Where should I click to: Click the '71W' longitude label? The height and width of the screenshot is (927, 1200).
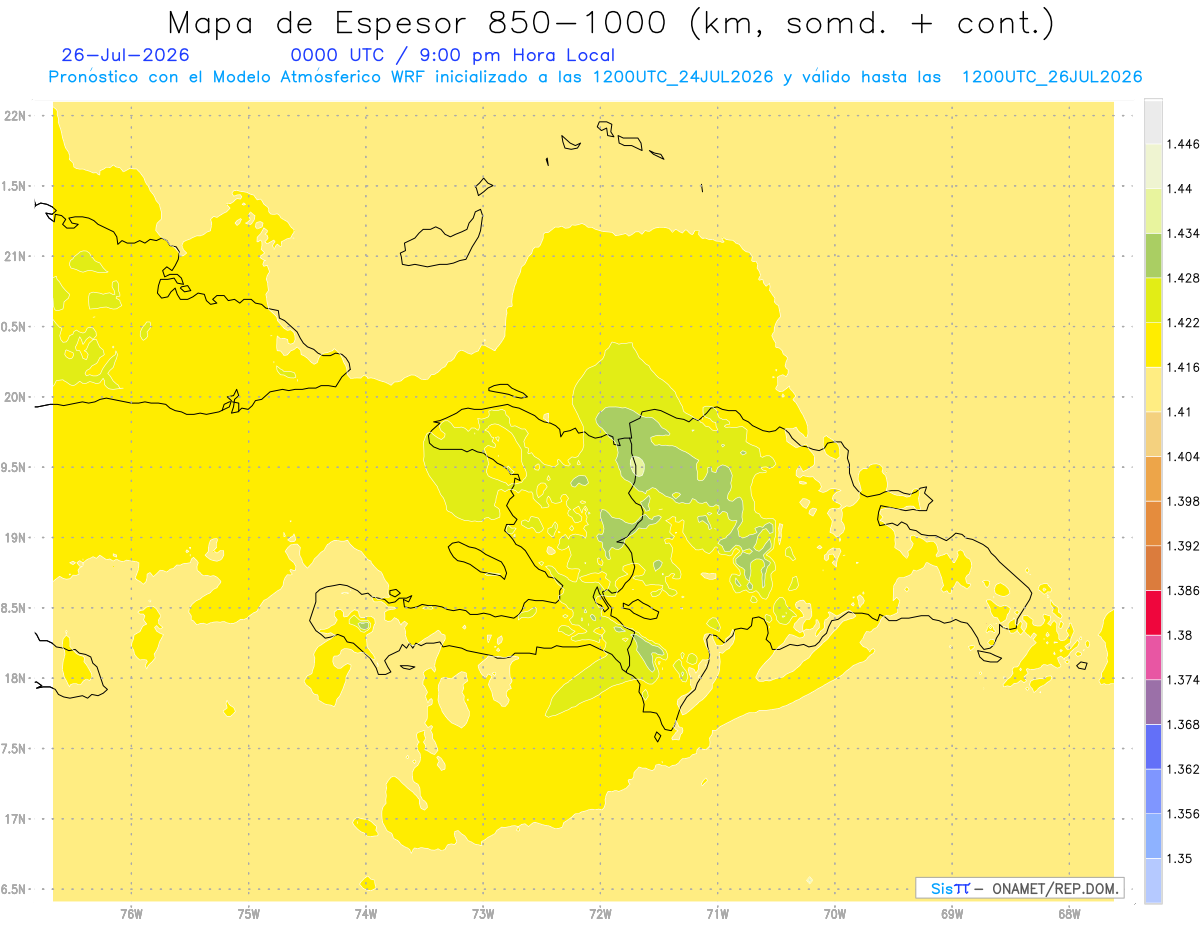point(718,914)
